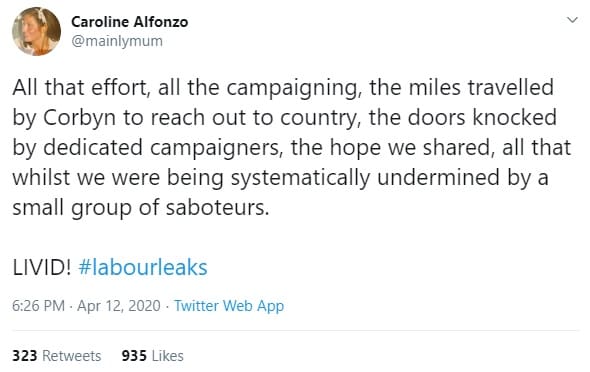Image resolution: width=590 pixels, height=372 pixels.
Task: Click the phrase 'systematically undermined'
Action: (365, 178)
